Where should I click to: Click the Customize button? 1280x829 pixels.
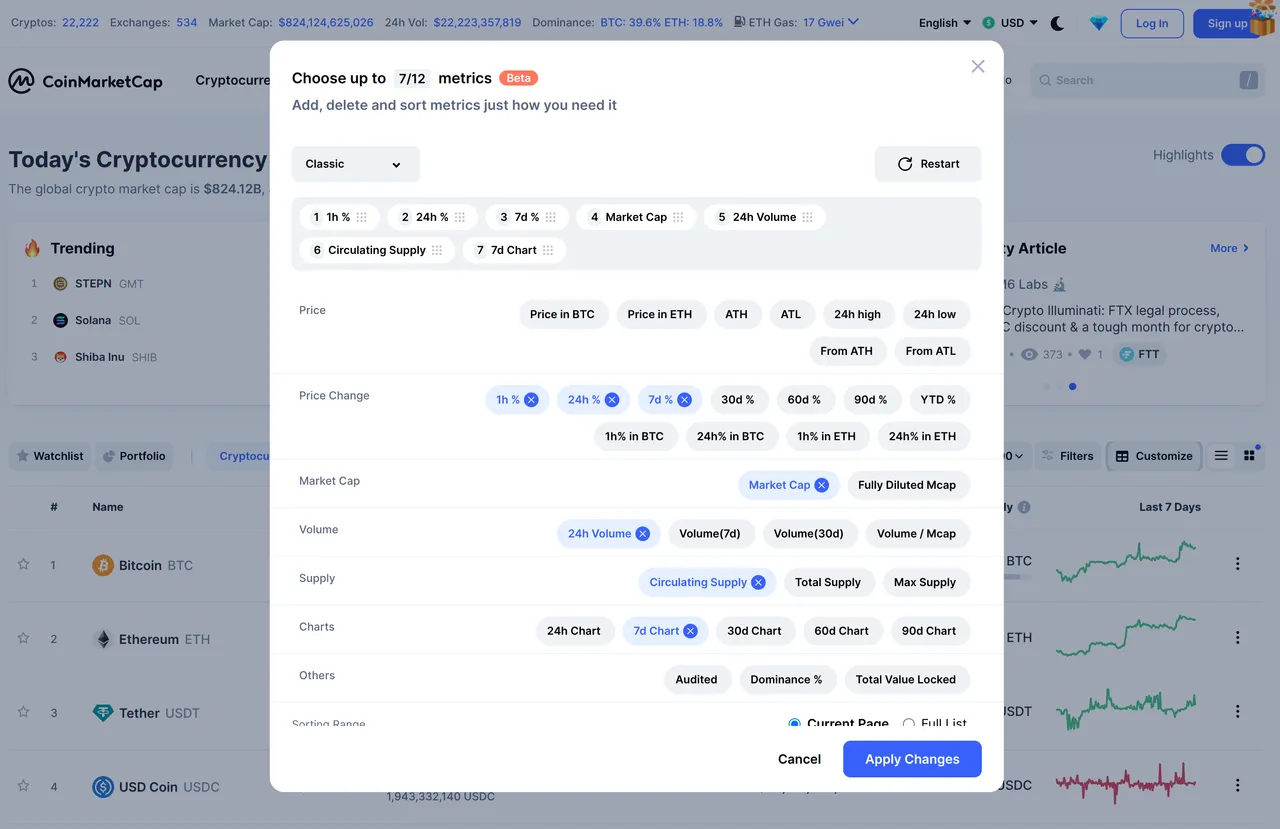tap(1154, 456)
